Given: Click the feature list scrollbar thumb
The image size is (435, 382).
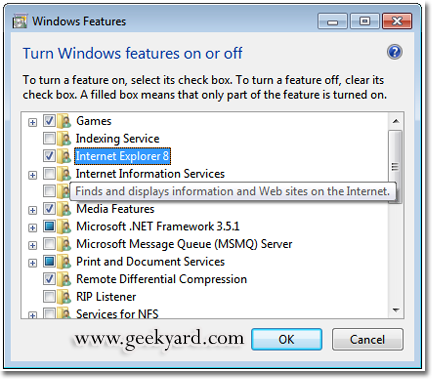Looking at the screenshot, I should pyautogui.click(x=395, y=167).
